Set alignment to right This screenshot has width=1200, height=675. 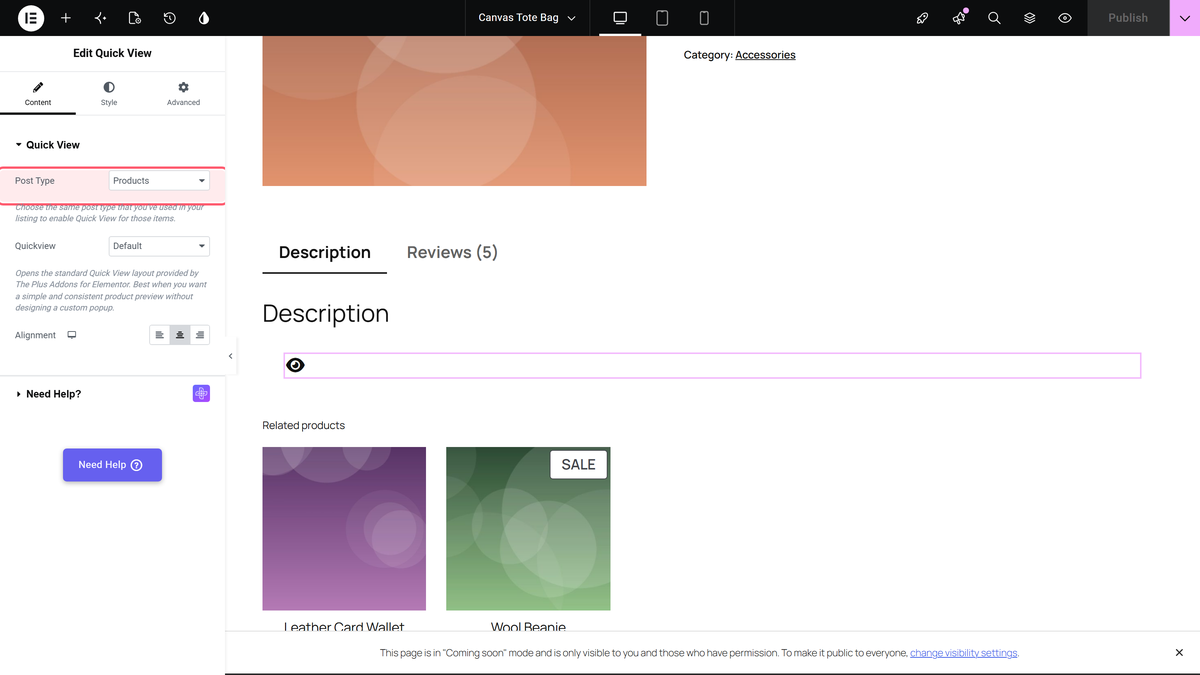200,335
